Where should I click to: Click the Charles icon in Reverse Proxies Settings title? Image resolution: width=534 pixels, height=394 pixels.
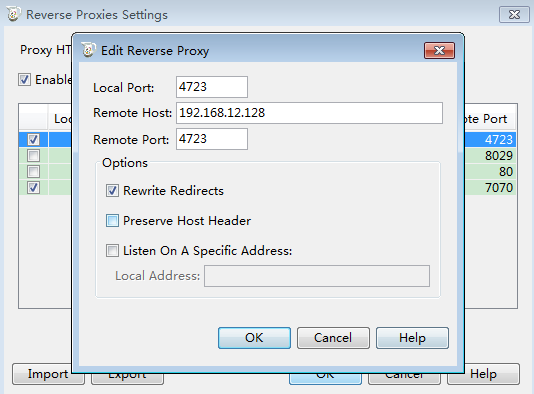(14, 14)
